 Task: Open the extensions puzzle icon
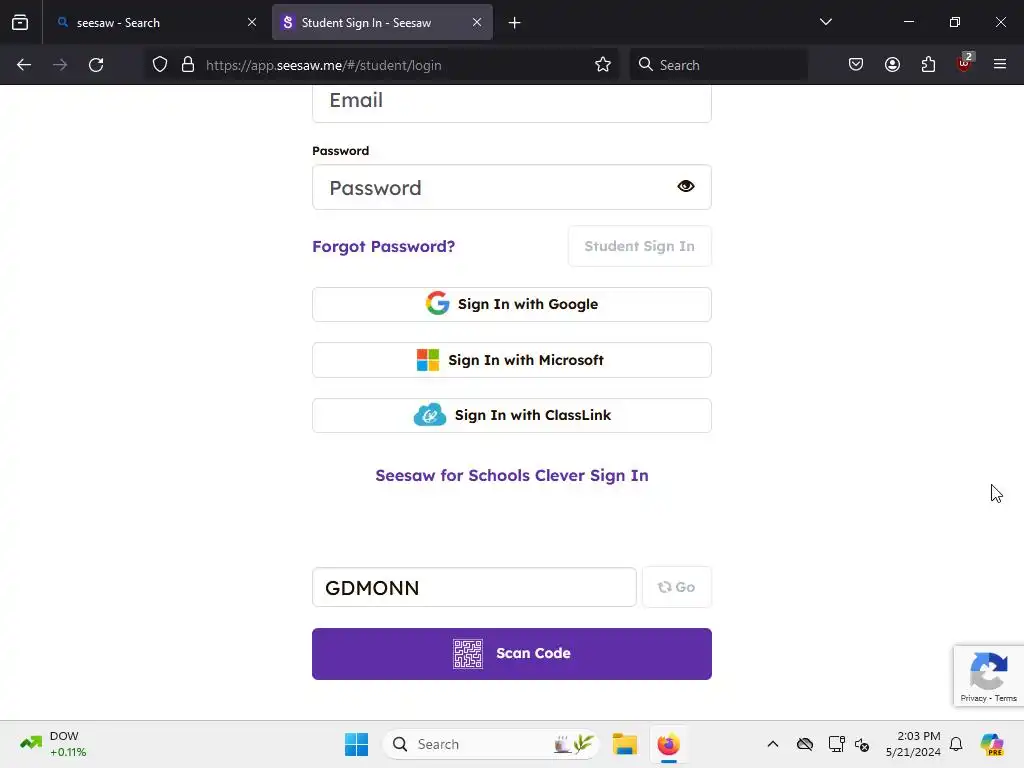pos(928,65)
